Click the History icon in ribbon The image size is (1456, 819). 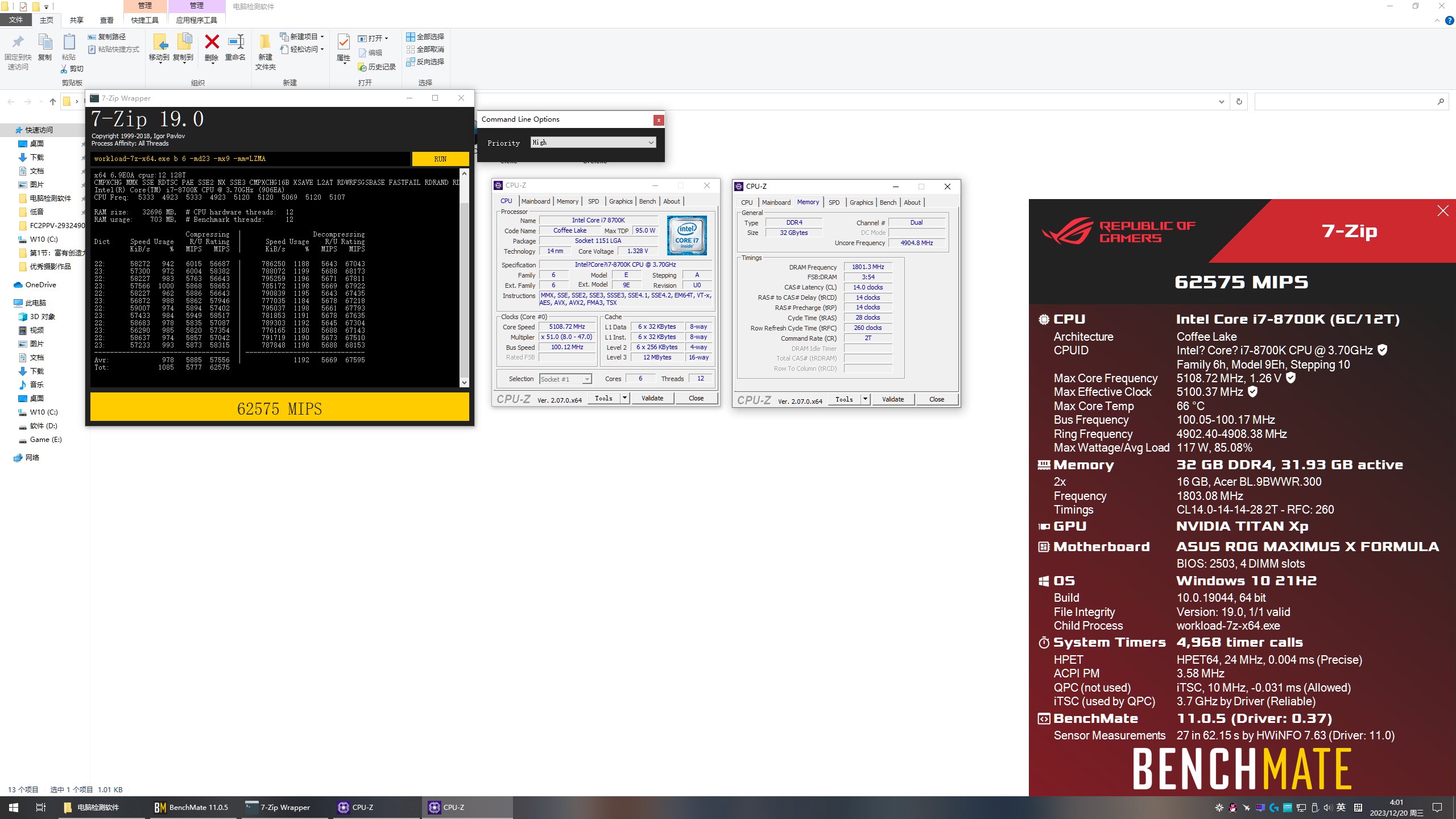362,67
